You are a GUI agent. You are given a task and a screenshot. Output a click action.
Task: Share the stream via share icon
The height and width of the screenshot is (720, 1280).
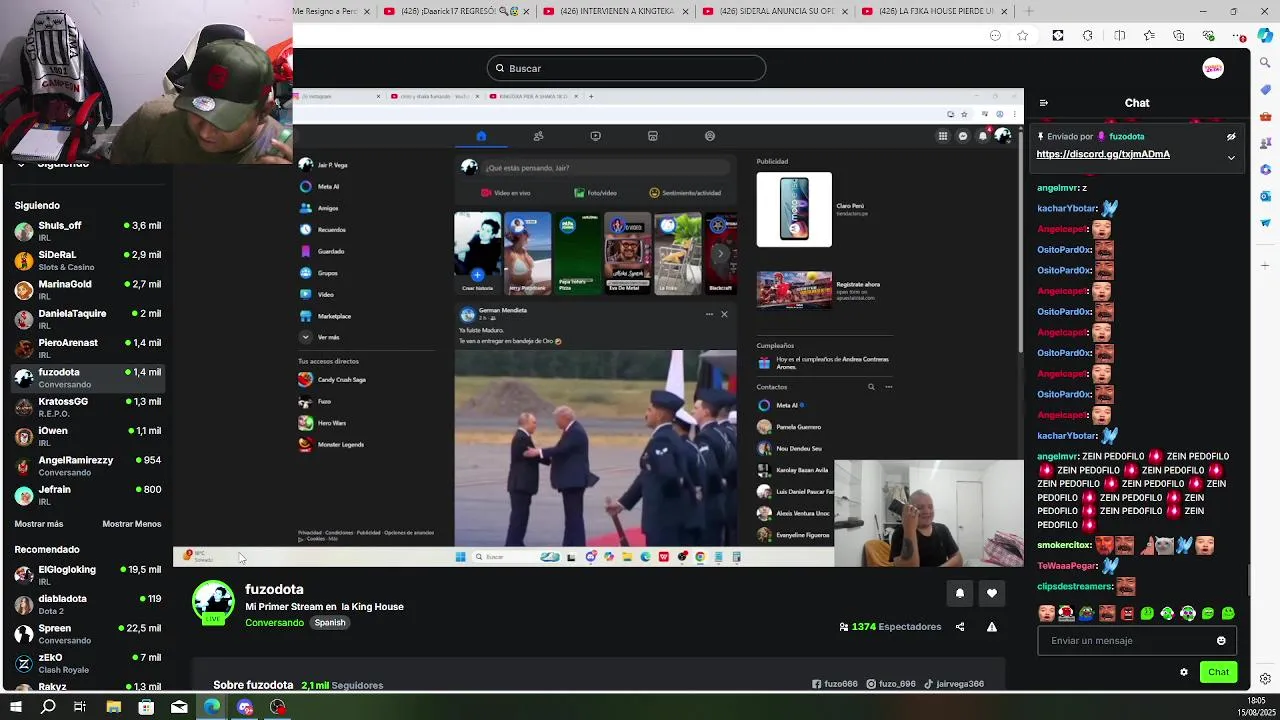pyautogui.click(x=960, y=627)
